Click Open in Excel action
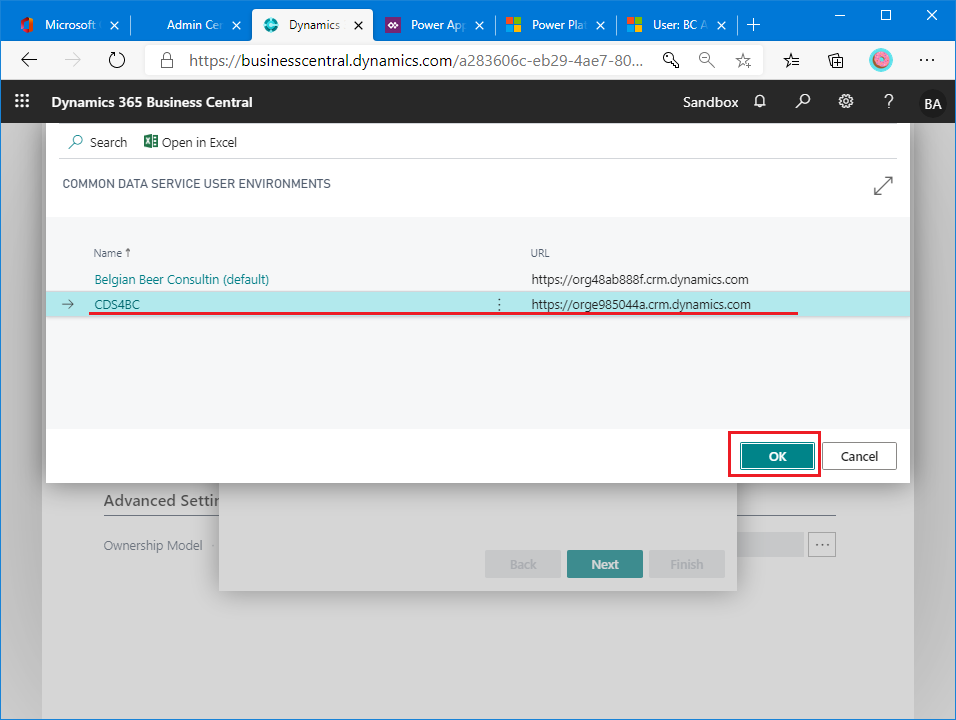956x720 pixels. 190,142
